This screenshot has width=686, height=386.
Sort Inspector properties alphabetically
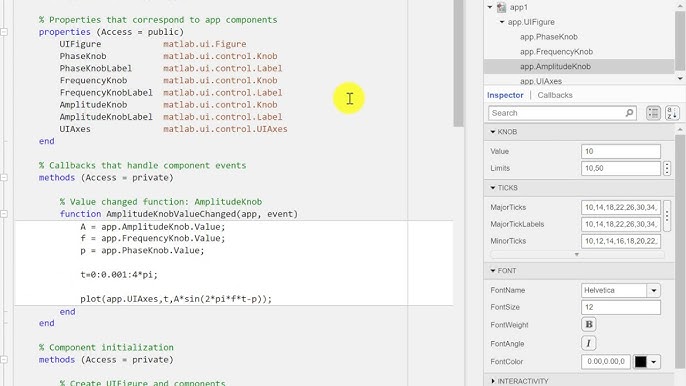[x=672, y=113]
